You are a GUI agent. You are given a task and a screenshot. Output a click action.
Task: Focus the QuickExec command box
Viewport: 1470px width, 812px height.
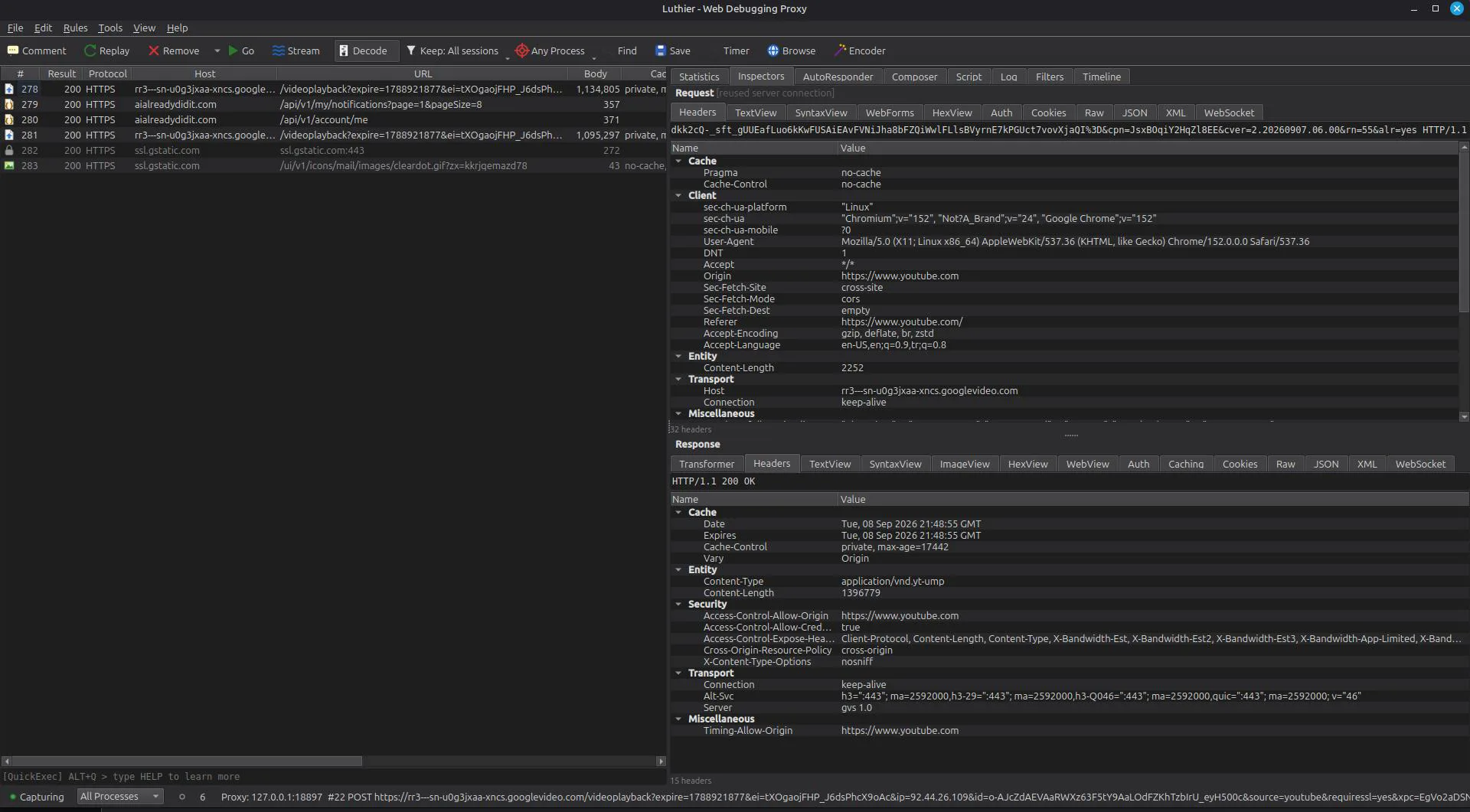[x=333, y=776]
